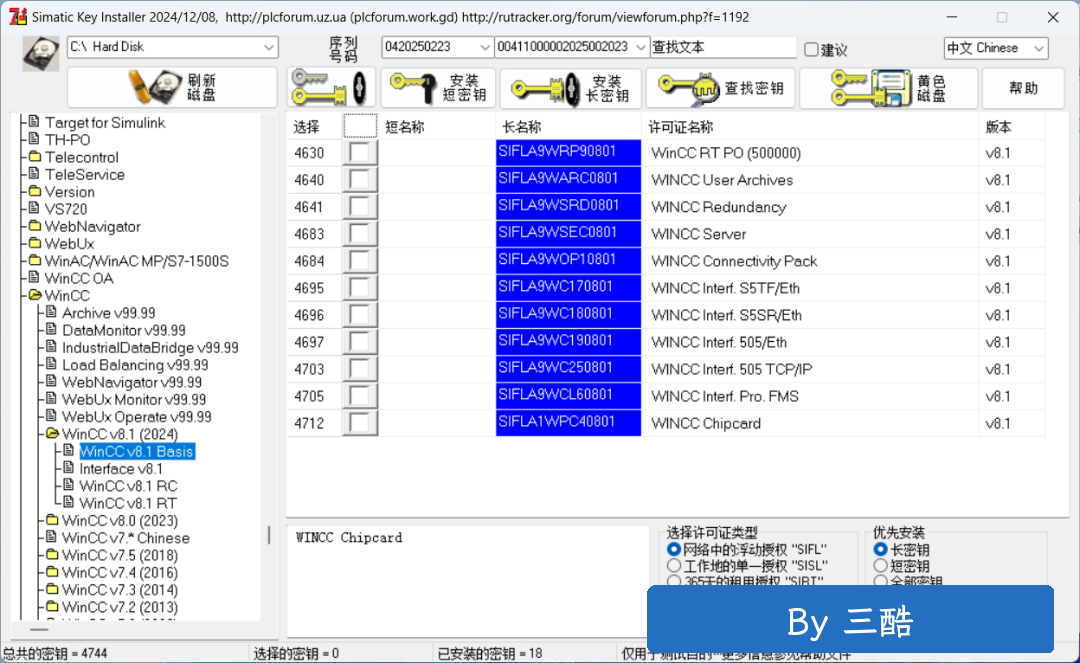
Task: Click the Simatic Key Installer title bar icon
Action: pos(18,17)
